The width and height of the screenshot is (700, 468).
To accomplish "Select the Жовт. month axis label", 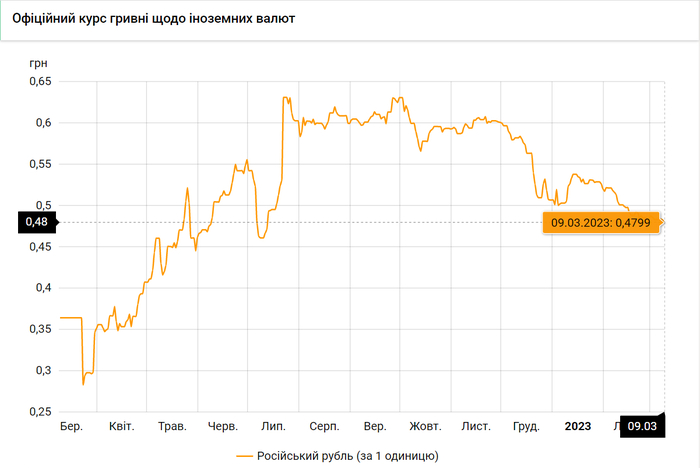I will 425,427.
